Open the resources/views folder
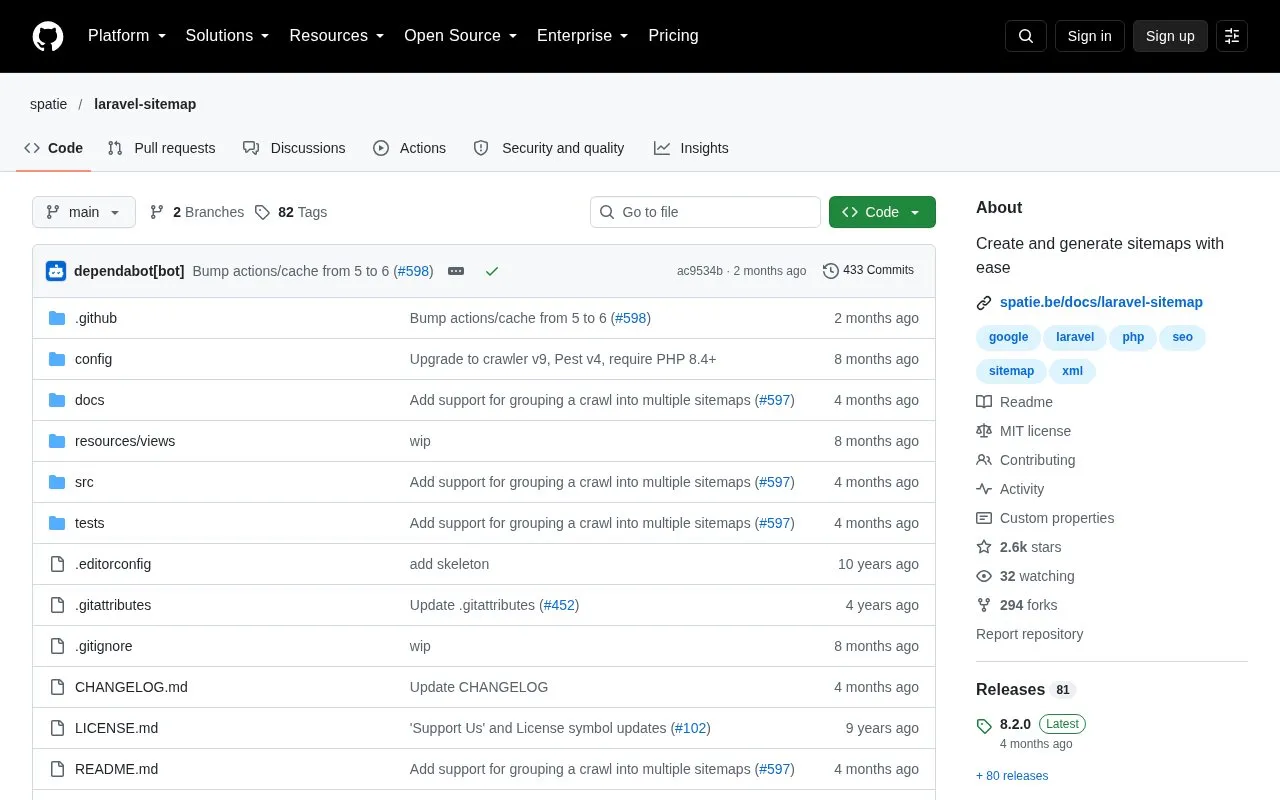 click(x=125, y=441)
